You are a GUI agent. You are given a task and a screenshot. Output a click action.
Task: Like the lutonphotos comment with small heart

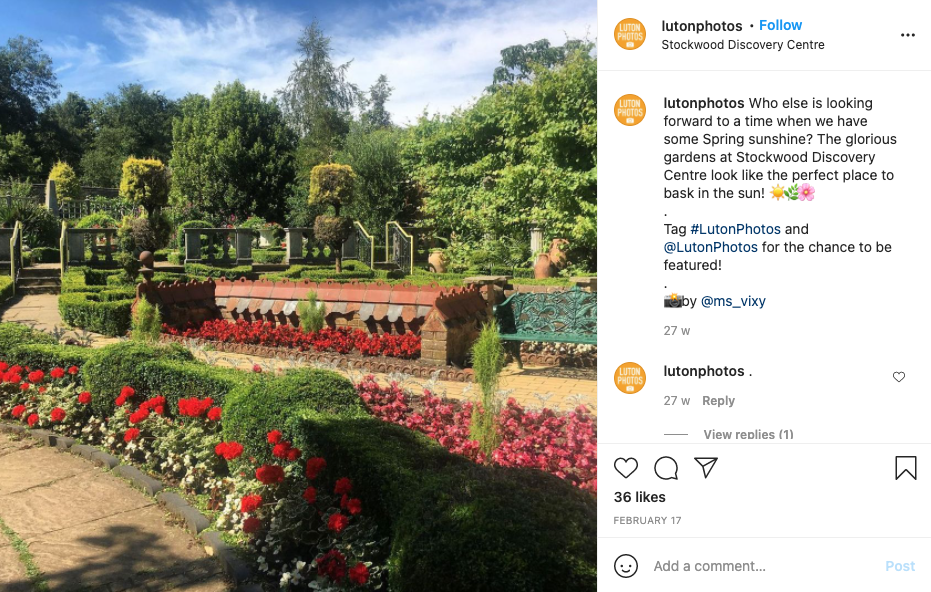point(898,377)
